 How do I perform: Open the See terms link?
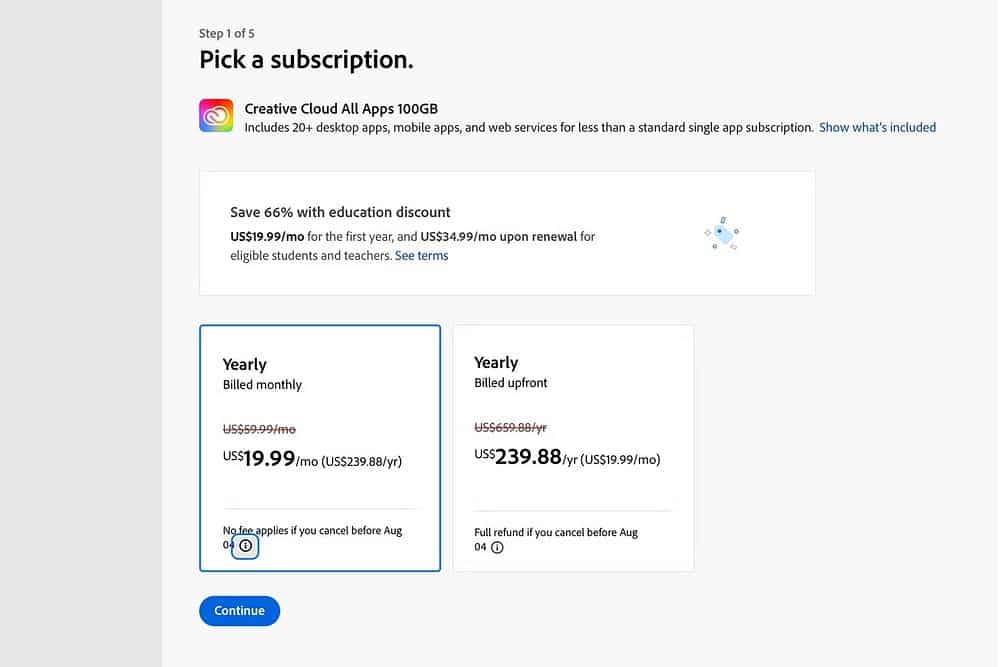[x=421, y=256]
